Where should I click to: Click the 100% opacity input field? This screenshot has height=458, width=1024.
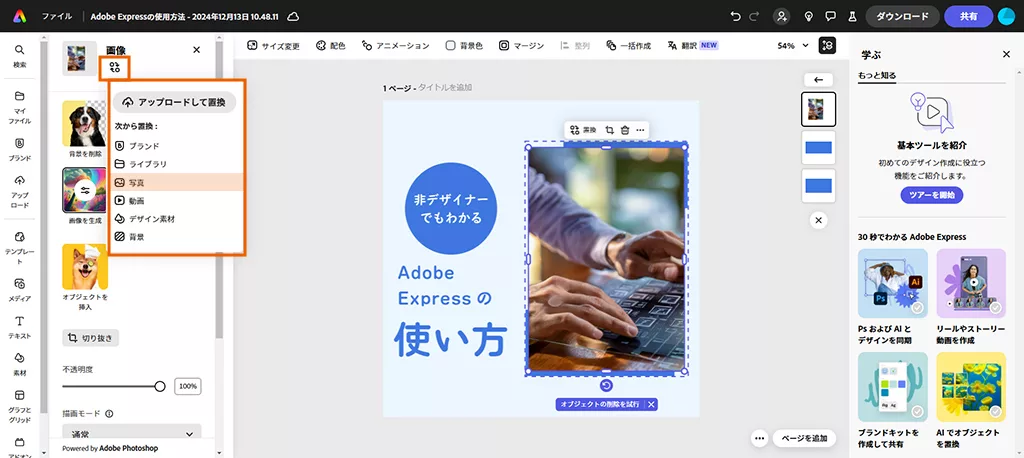pyautogui.click(x=188, y=386)
